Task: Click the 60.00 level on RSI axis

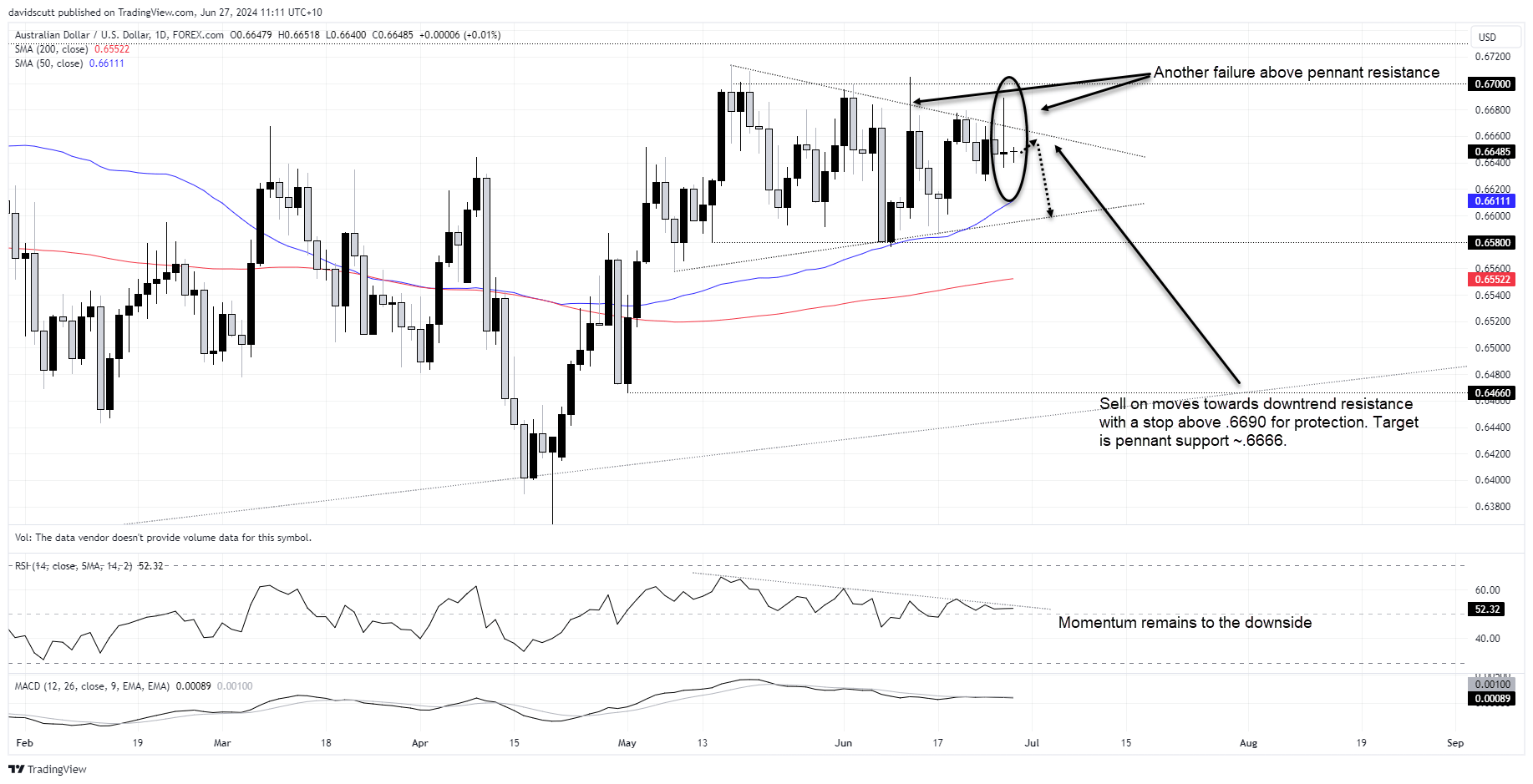Action: [1488, 590]
